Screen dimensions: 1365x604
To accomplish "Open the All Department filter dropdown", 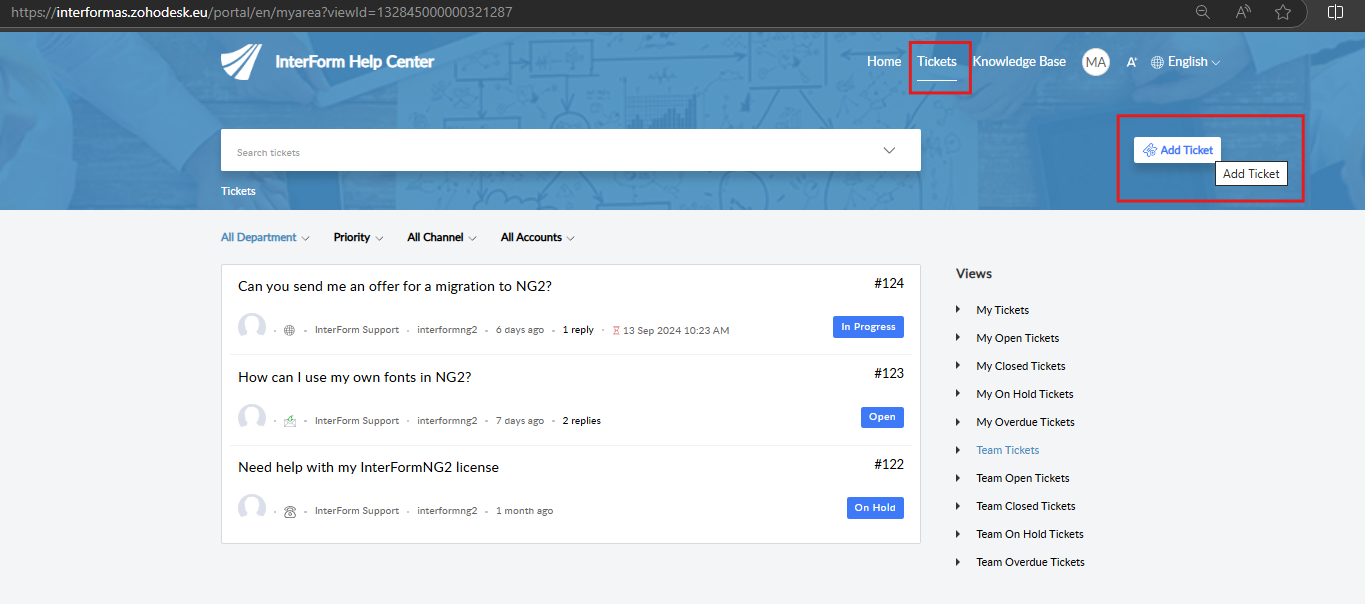I will (x=265, y=238).
